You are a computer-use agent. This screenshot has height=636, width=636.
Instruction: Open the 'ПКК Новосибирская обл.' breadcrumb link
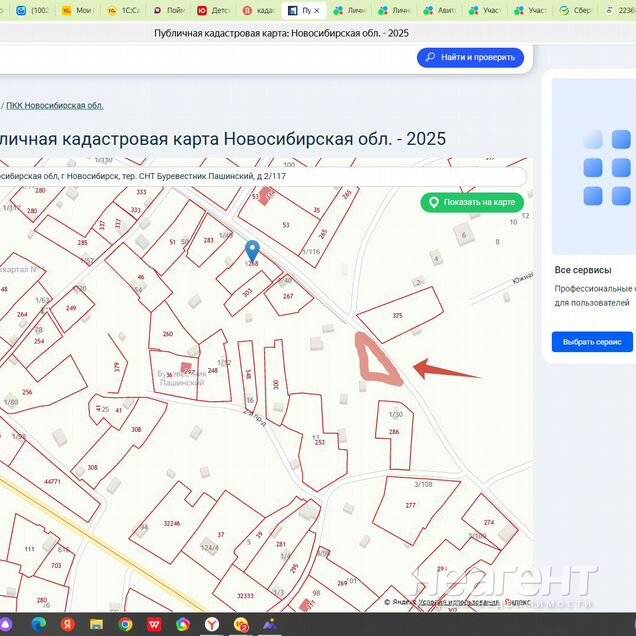point(55,105)
